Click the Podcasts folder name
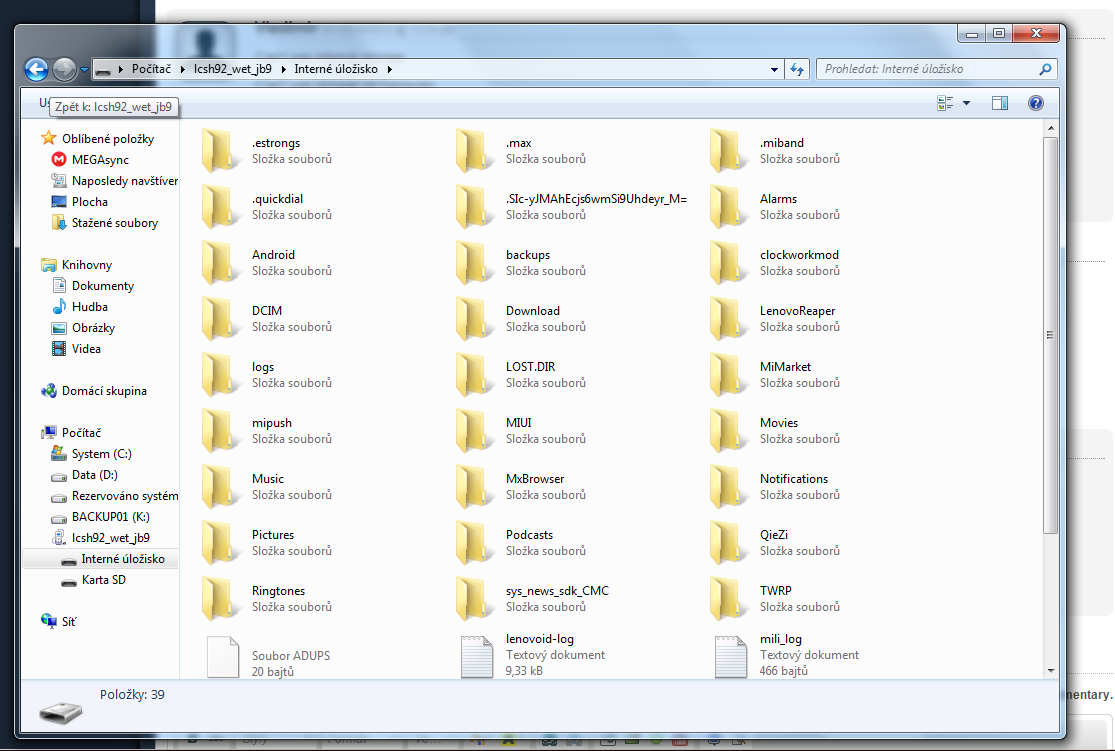The width and height of the screenshot is (1115, 751). coord(529,535)
